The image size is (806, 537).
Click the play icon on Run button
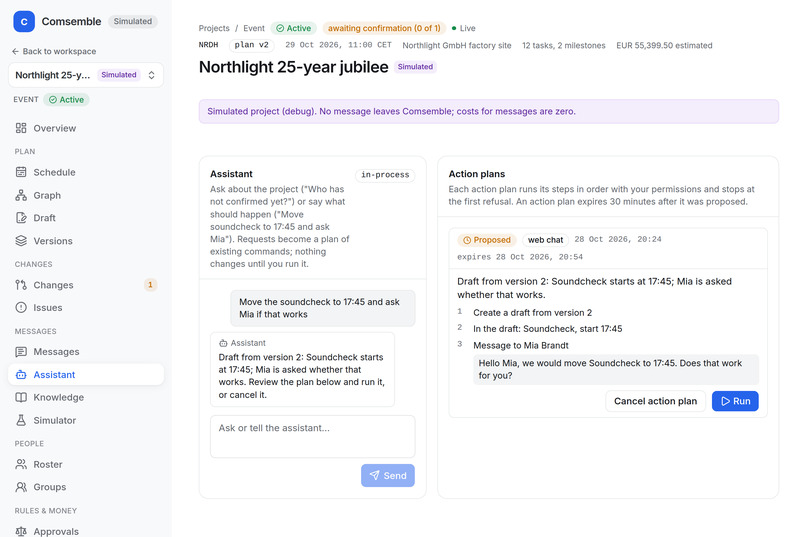(x=725, y=401)
